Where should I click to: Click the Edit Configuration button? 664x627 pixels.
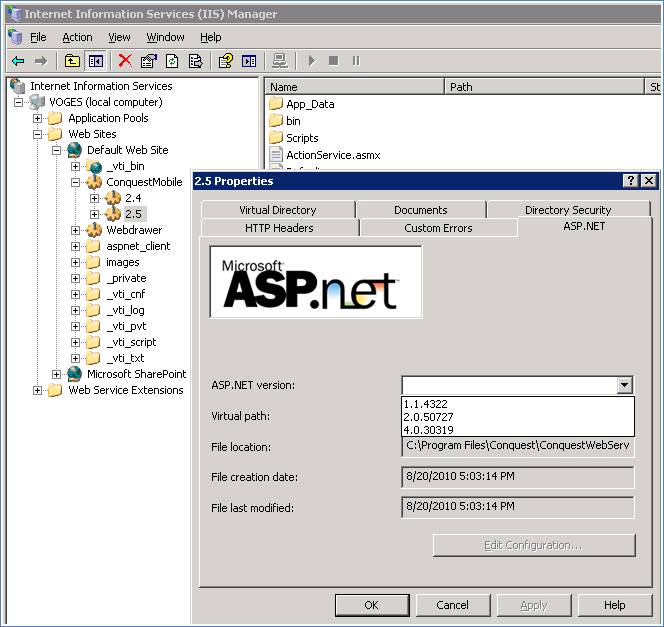pos(534,545)
